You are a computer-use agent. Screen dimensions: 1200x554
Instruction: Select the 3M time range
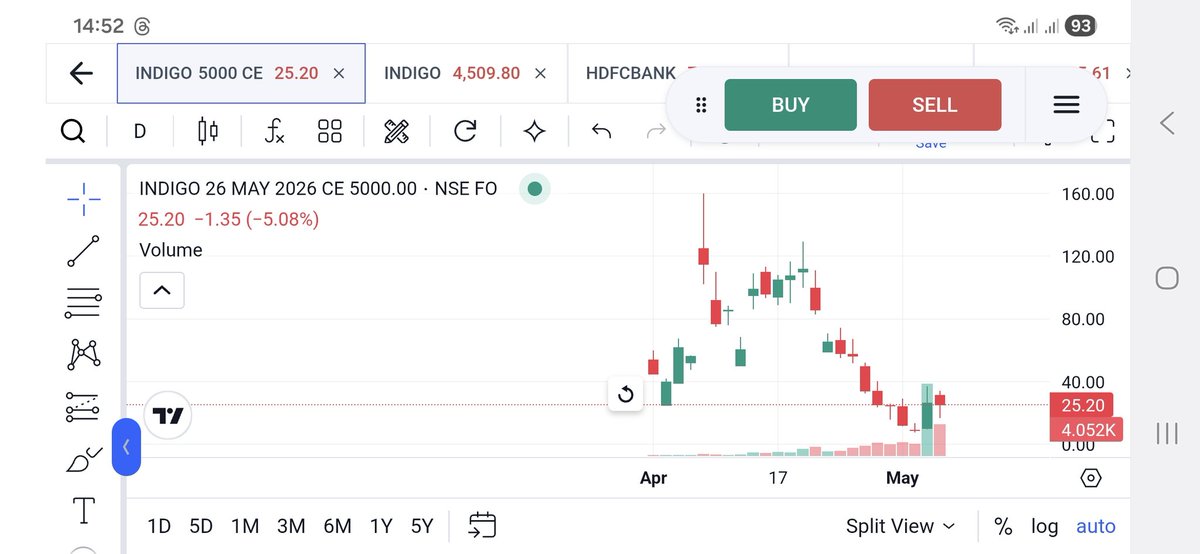tap(291, 526)
